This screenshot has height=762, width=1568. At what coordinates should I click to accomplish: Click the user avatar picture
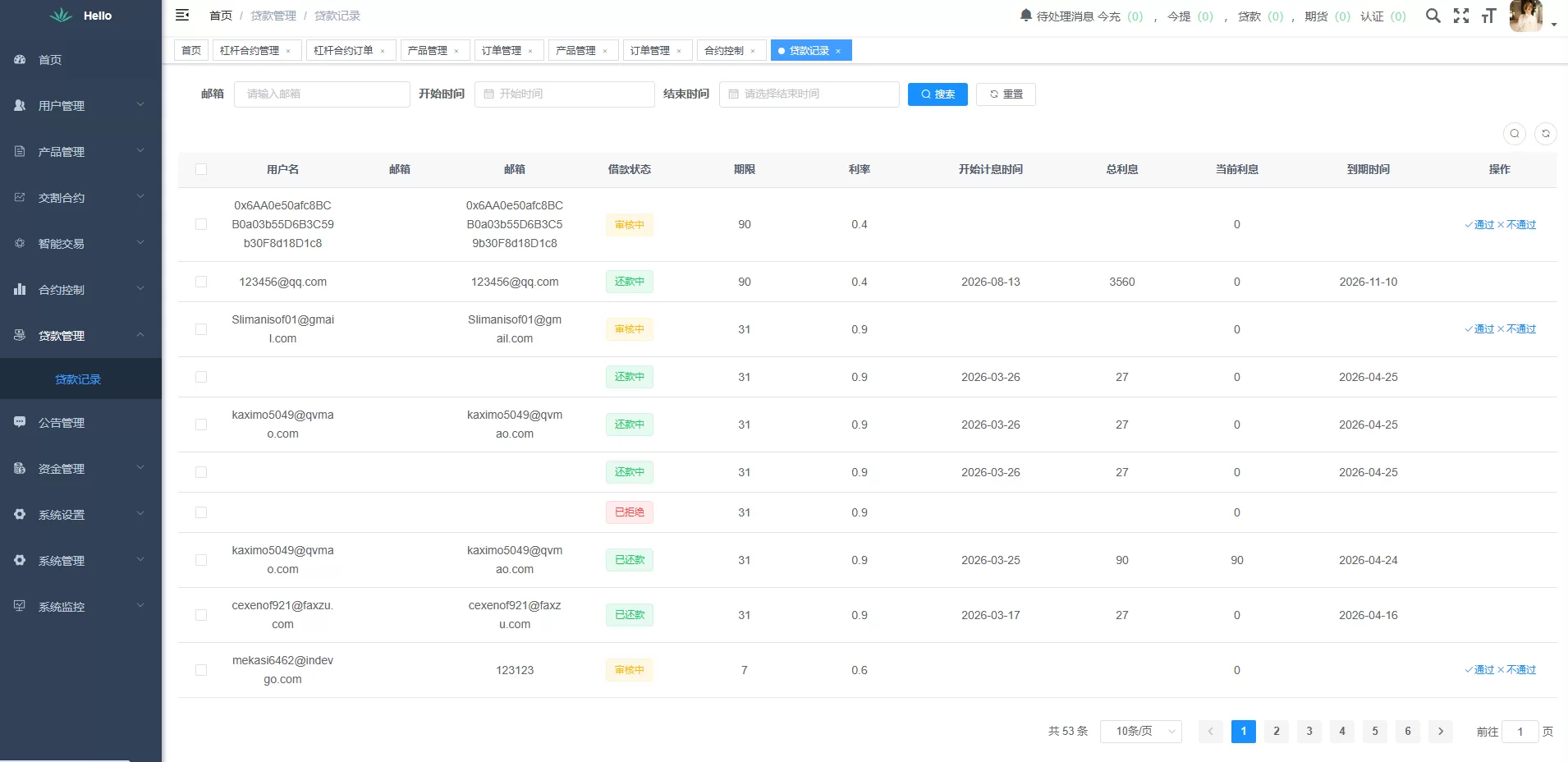(x=1526, y=15)
